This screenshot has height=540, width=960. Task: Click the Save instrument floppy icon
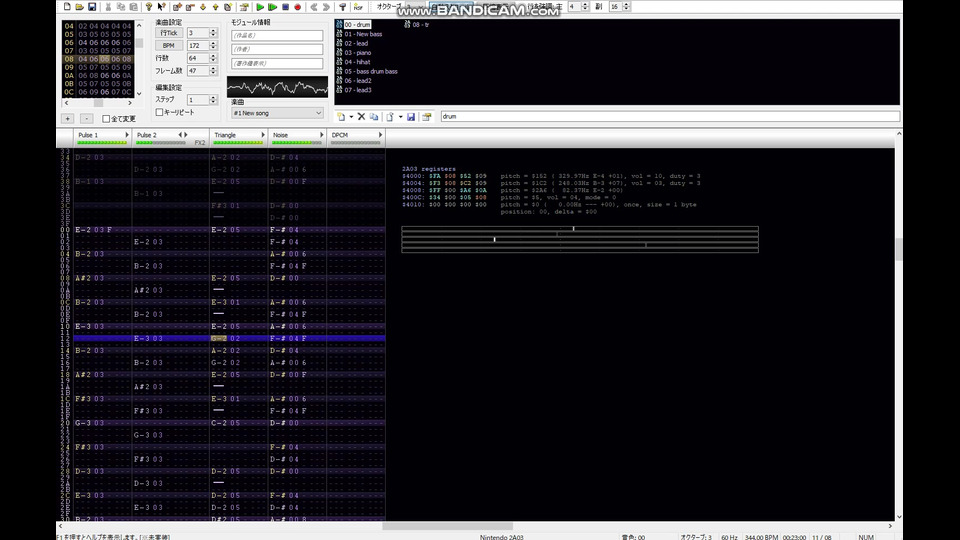coord(411,116)
